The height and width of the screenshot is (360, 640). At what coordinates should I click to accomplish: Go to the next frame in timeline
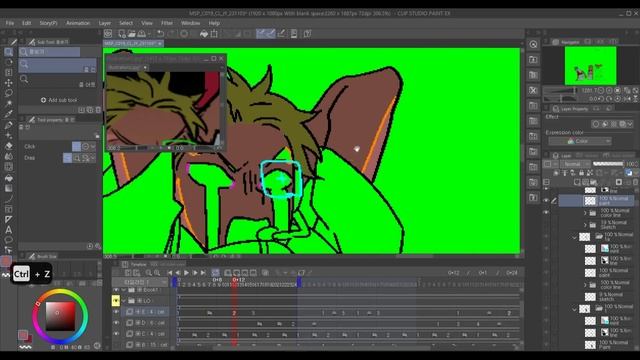click(x=195, y=273)
